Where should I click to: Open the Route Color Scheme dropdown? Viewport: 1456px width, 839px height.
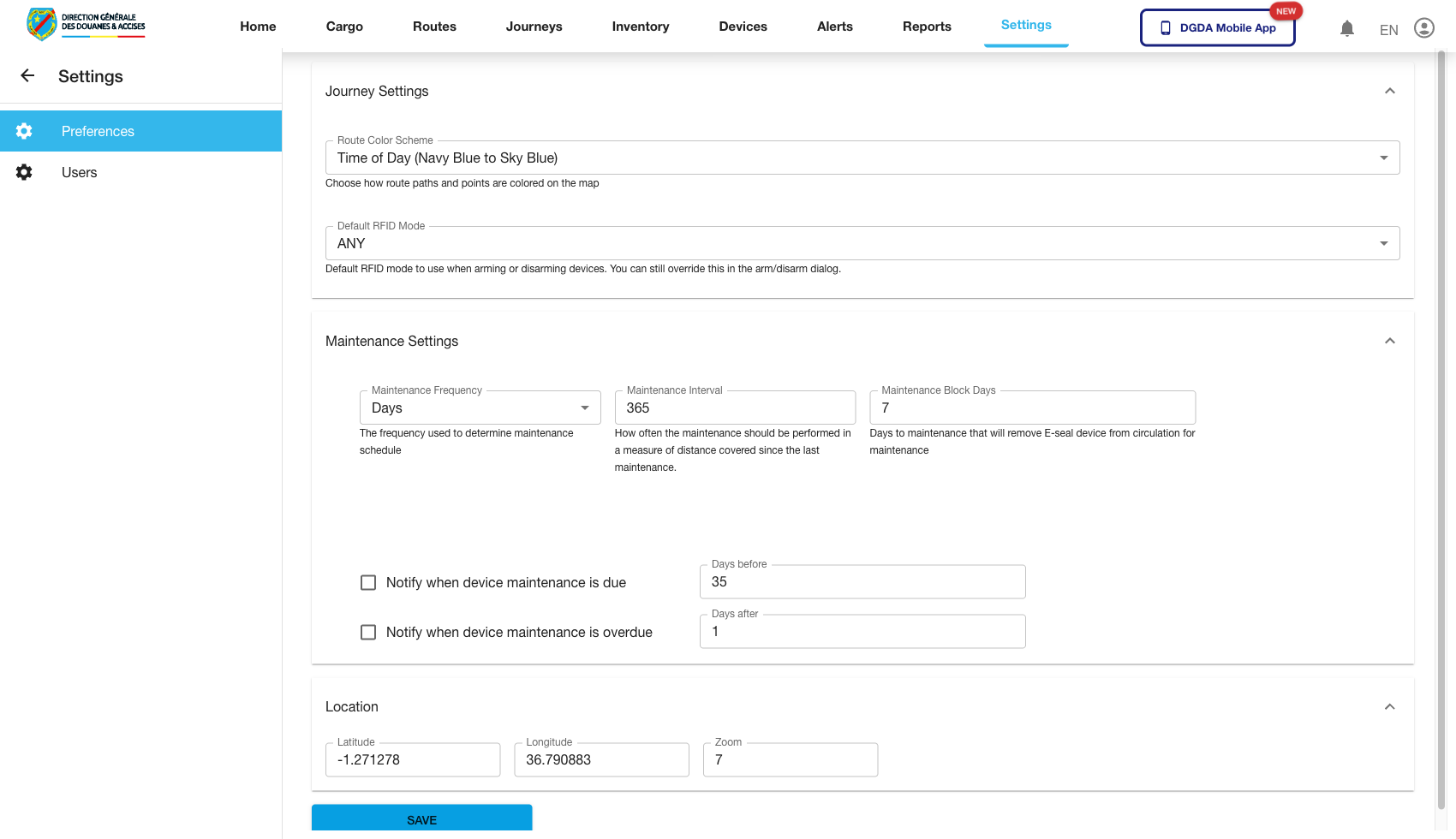(x=1383, y=158)
